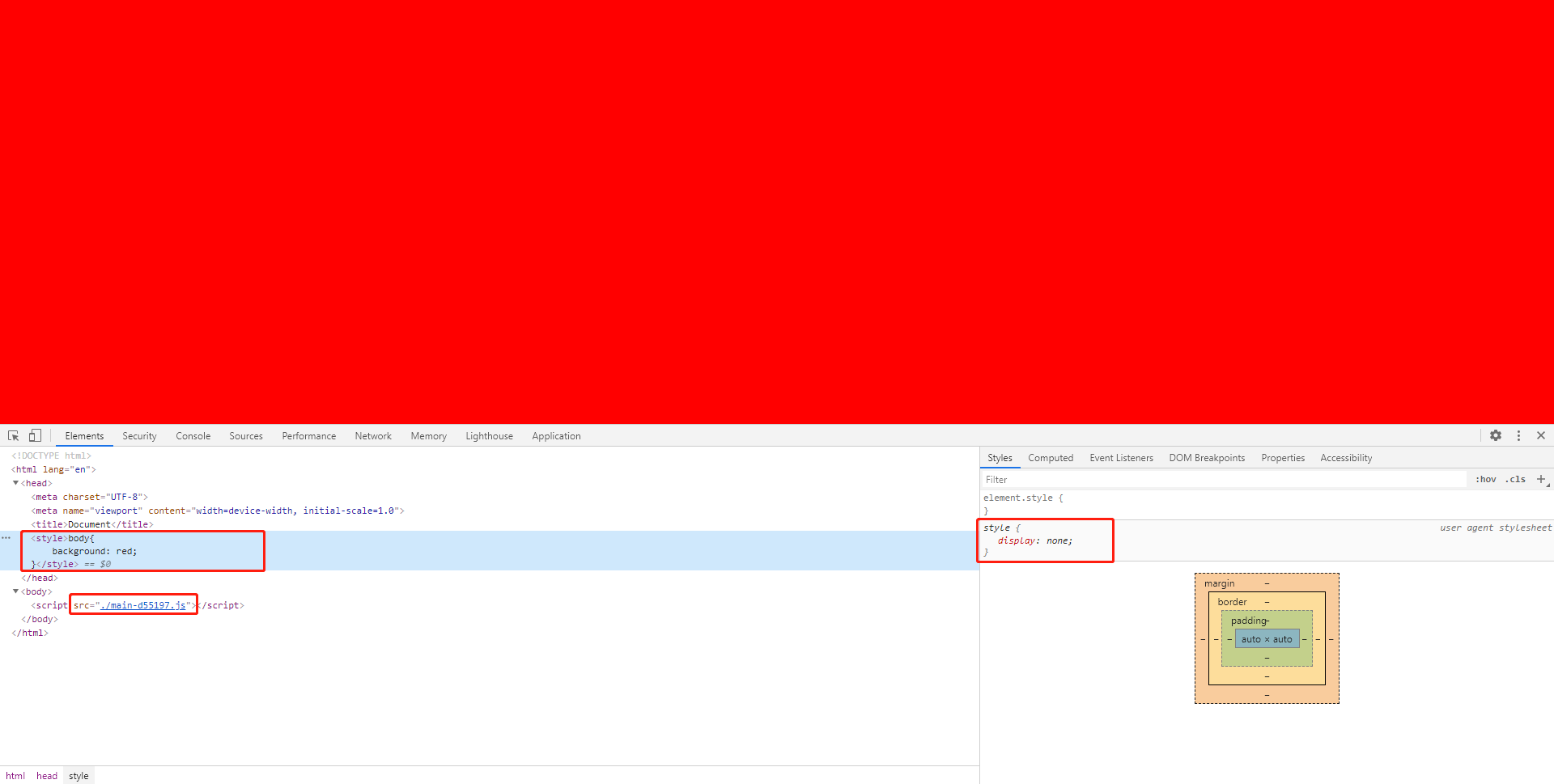
Task: Collapse the head element node
Action: [15, 483]
